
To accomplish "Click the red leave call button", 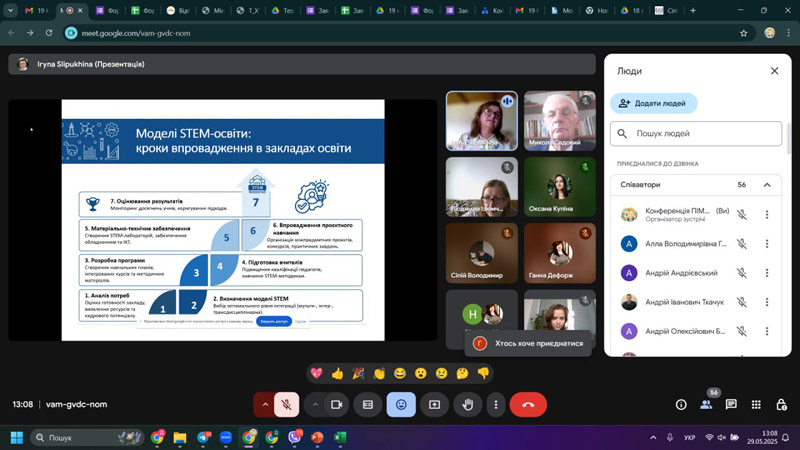I will tap(528, 404).
